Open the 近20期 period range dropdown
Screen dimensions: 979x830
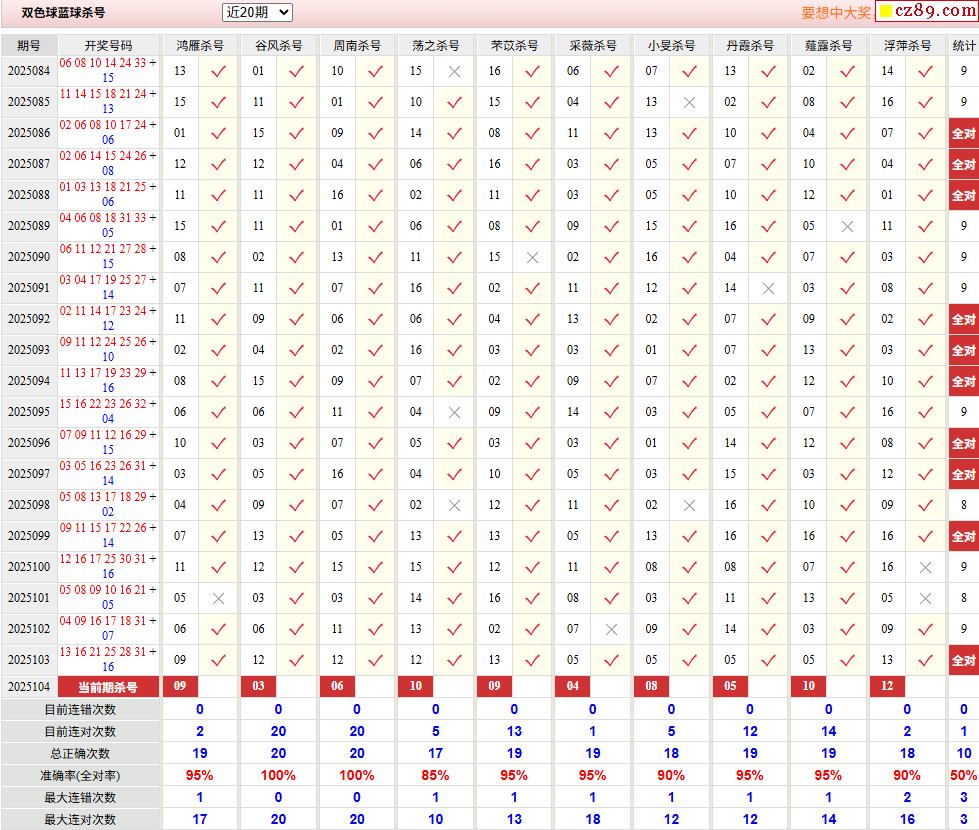click(x=257, y=12)
